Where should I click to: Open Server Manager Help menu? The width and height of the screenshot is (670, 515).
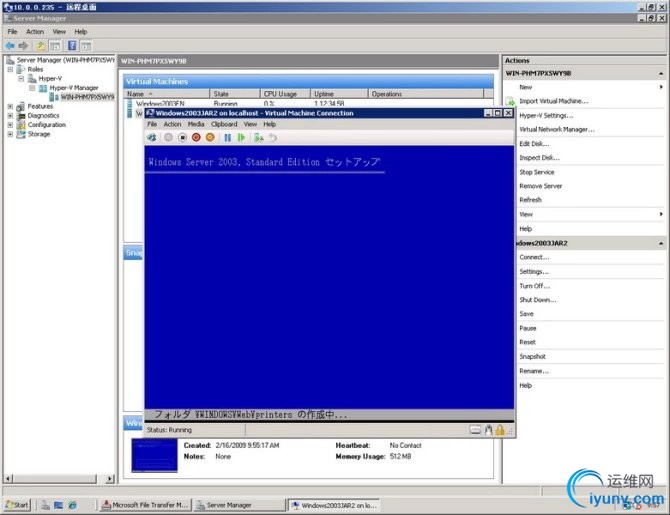[x=81, y=32]
